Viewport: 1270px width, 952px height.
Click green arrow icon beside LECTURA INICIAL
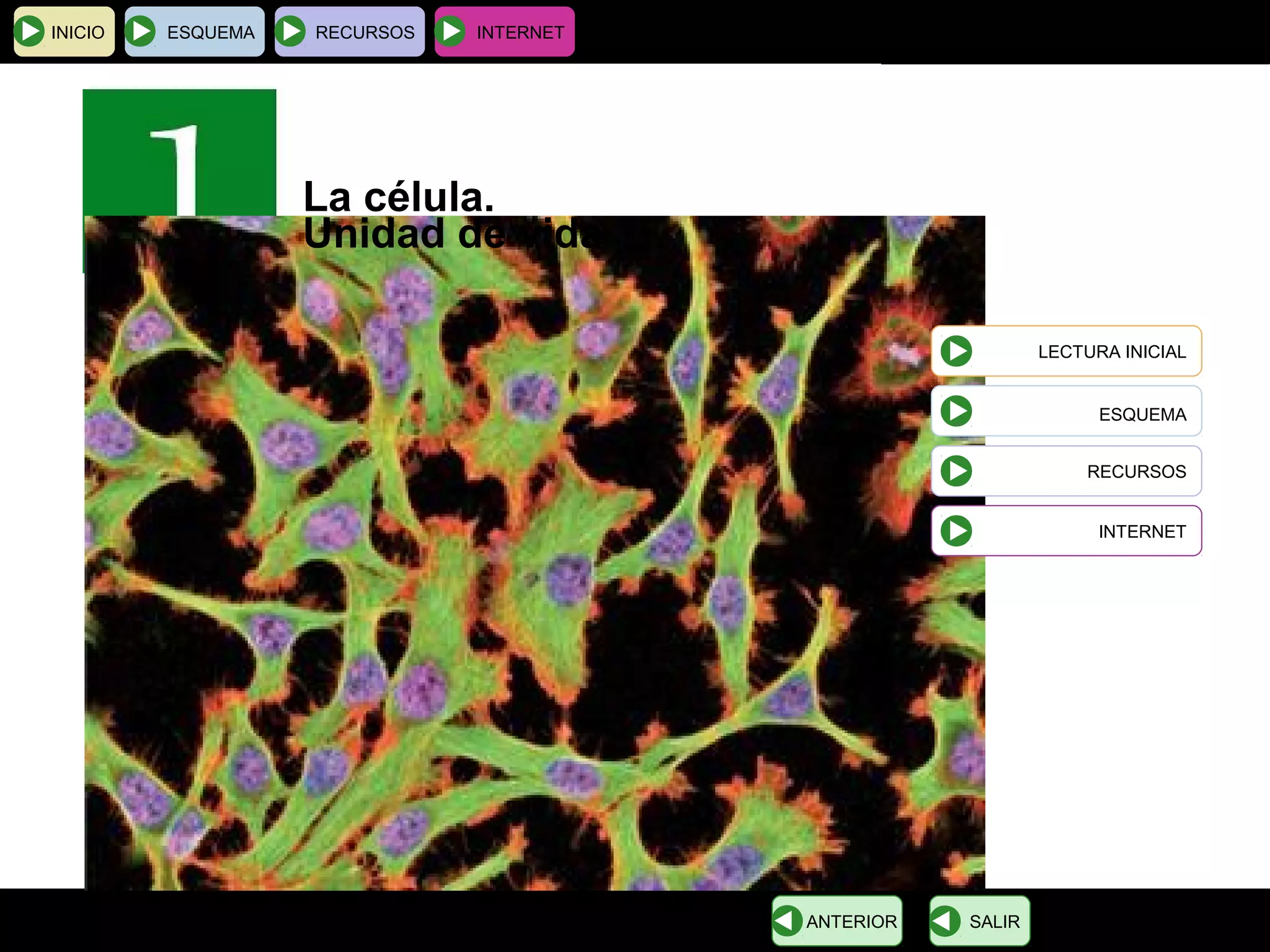coord(956,351)
